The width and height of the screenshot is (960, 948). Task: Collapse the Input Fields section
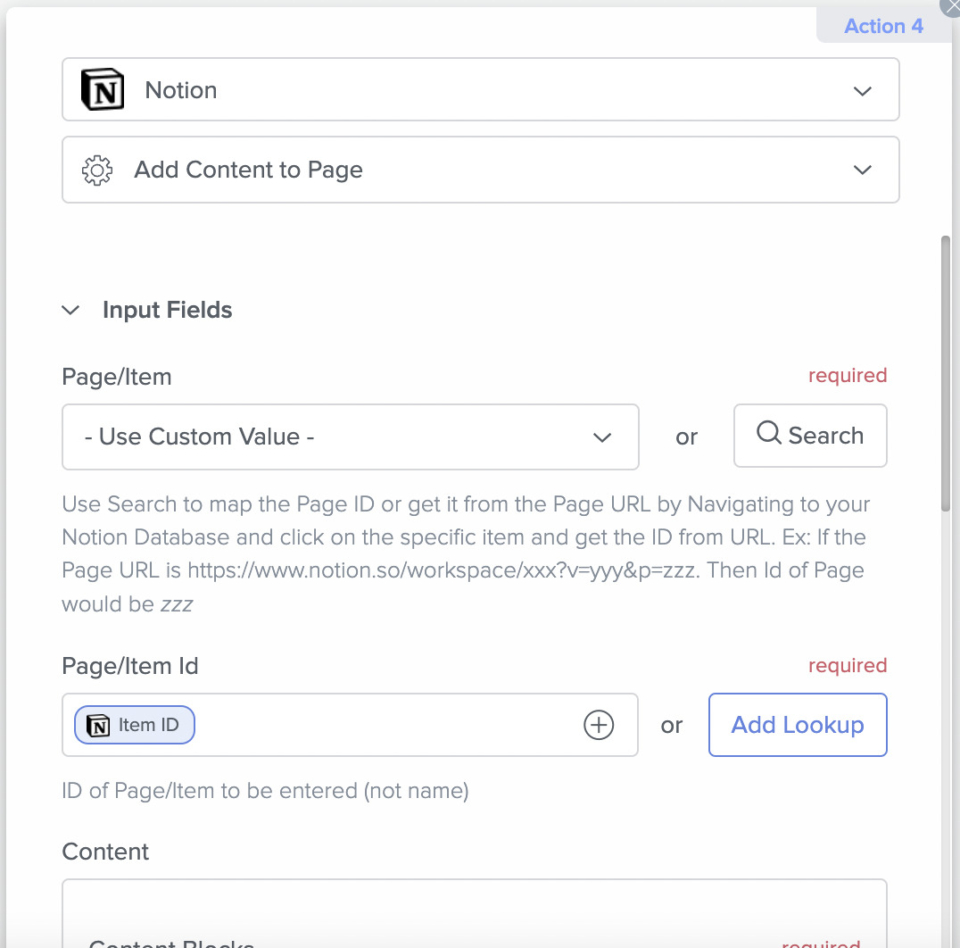coord(71,310)
